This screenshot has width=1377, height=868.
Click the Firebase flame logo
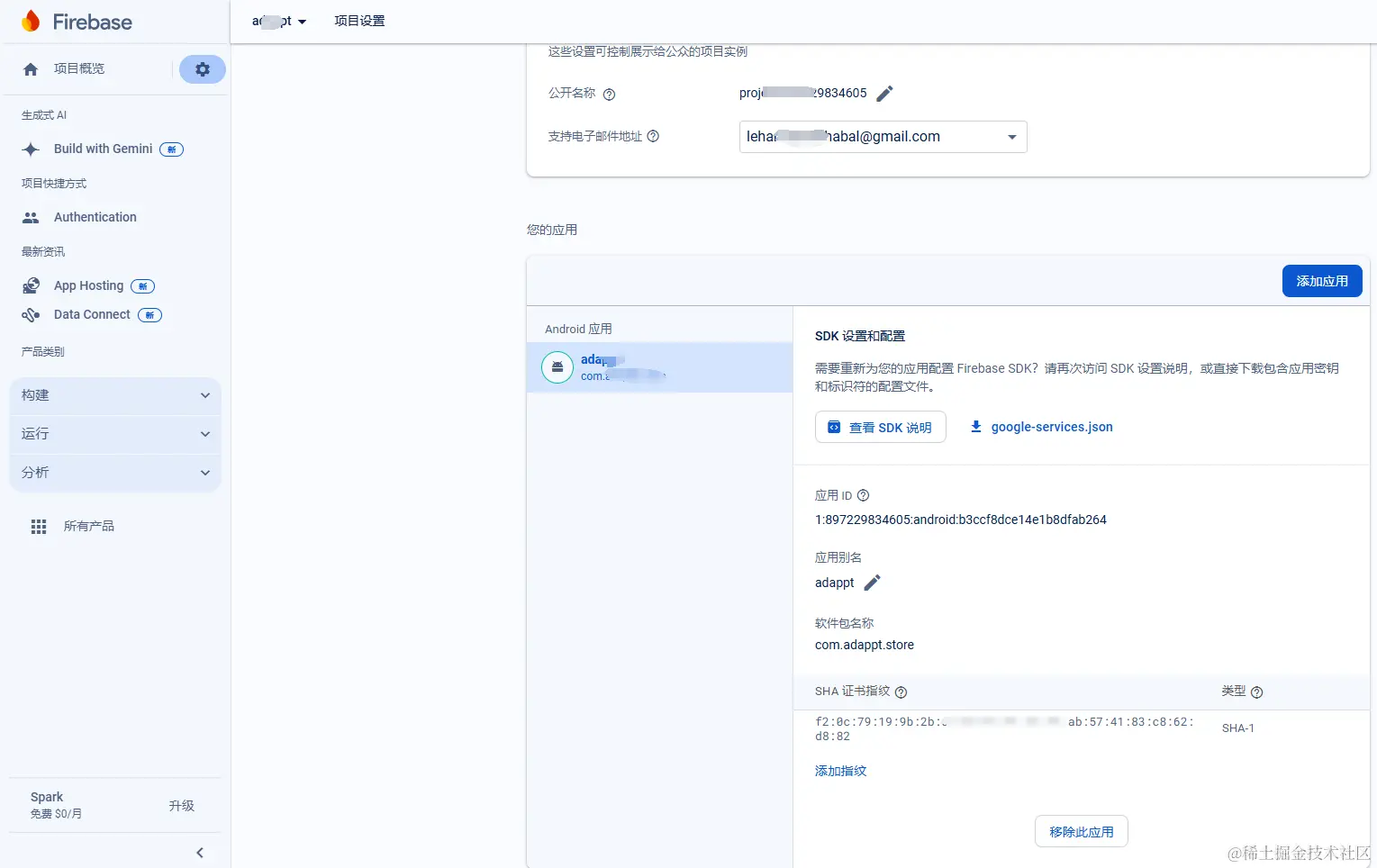click(x=31, y=21)
